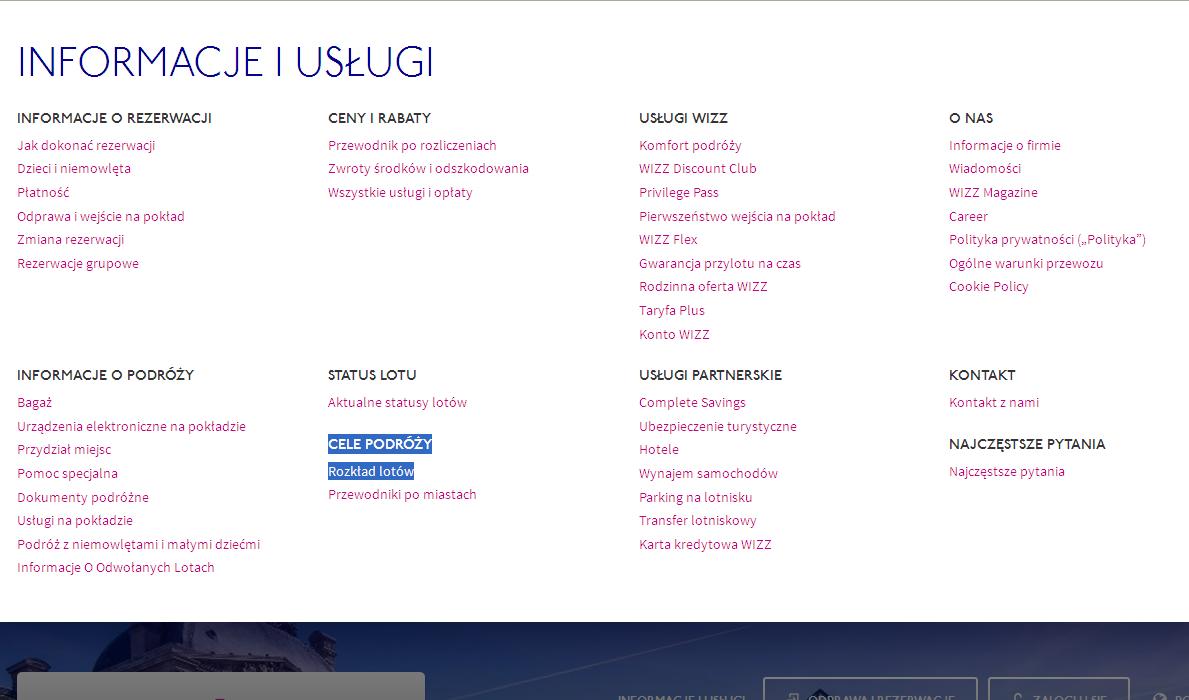
Task: Open Podróż z niemowlętami i małymi dziećmi
Action: (x=139, y=545)
